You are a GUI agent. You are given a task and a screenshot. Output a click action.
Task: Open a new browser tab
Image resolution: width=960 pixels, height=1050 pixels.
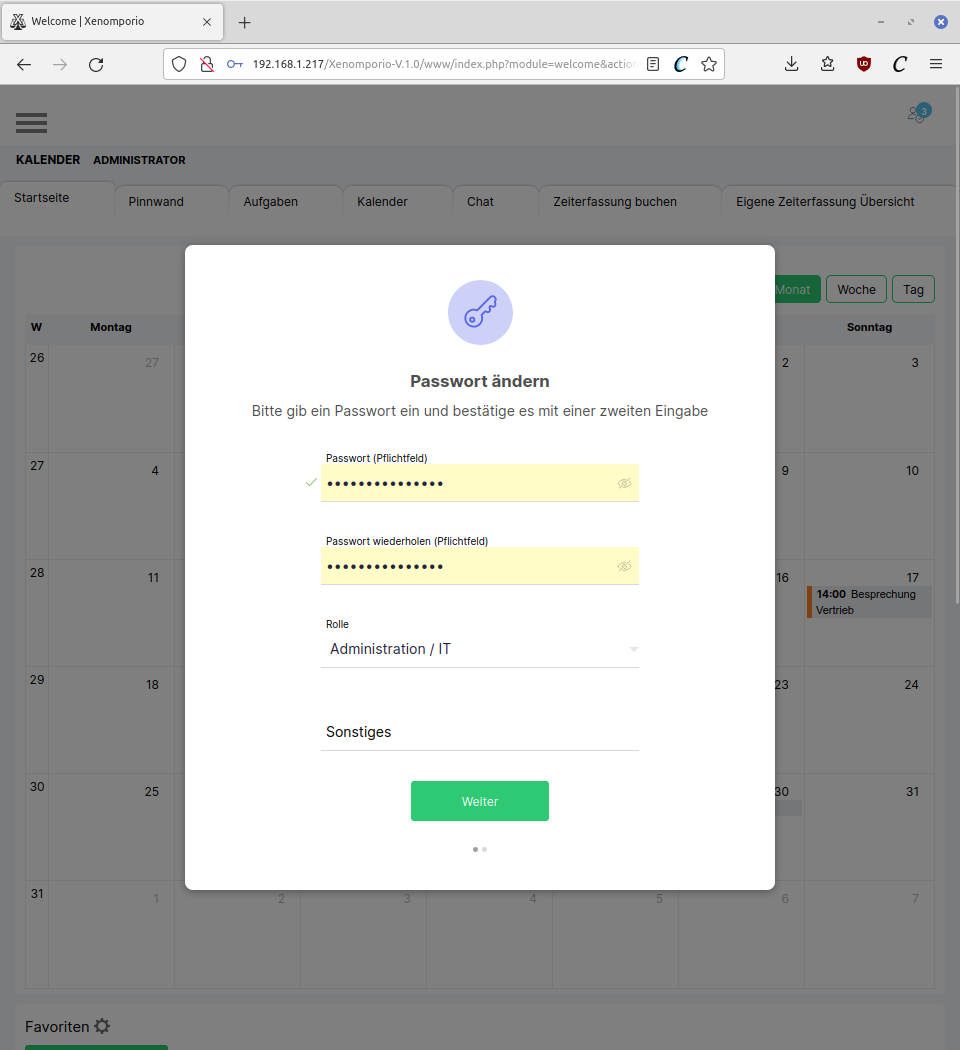coord(244,22)
